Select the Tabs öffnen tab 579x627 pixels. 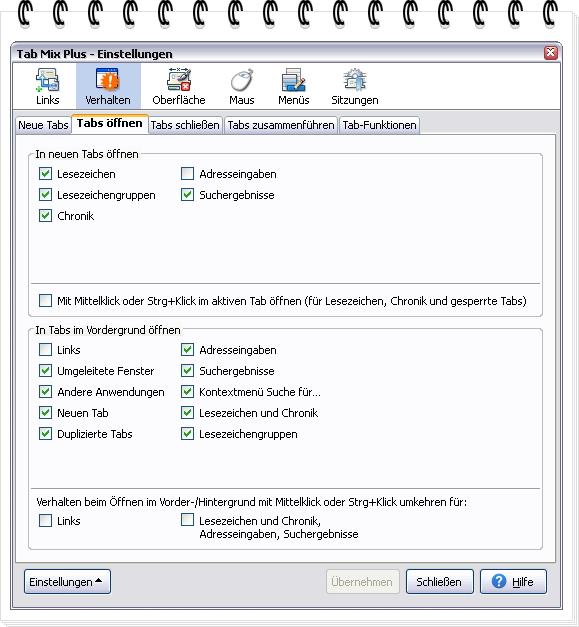110,124
